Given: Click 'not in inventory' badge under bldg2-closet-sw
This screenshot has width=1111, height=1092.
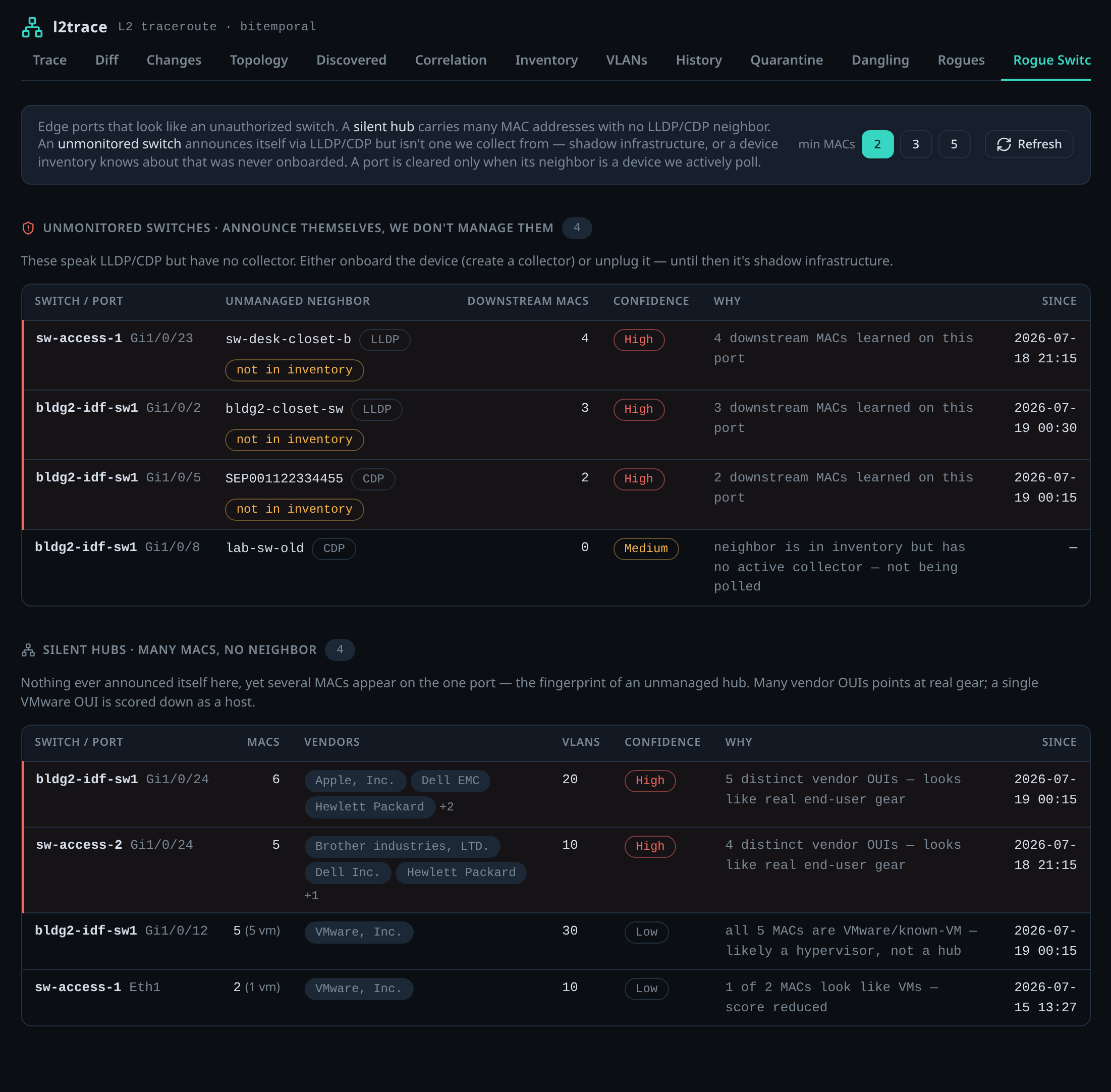Looking at the screenshot, I should point(295,440).
